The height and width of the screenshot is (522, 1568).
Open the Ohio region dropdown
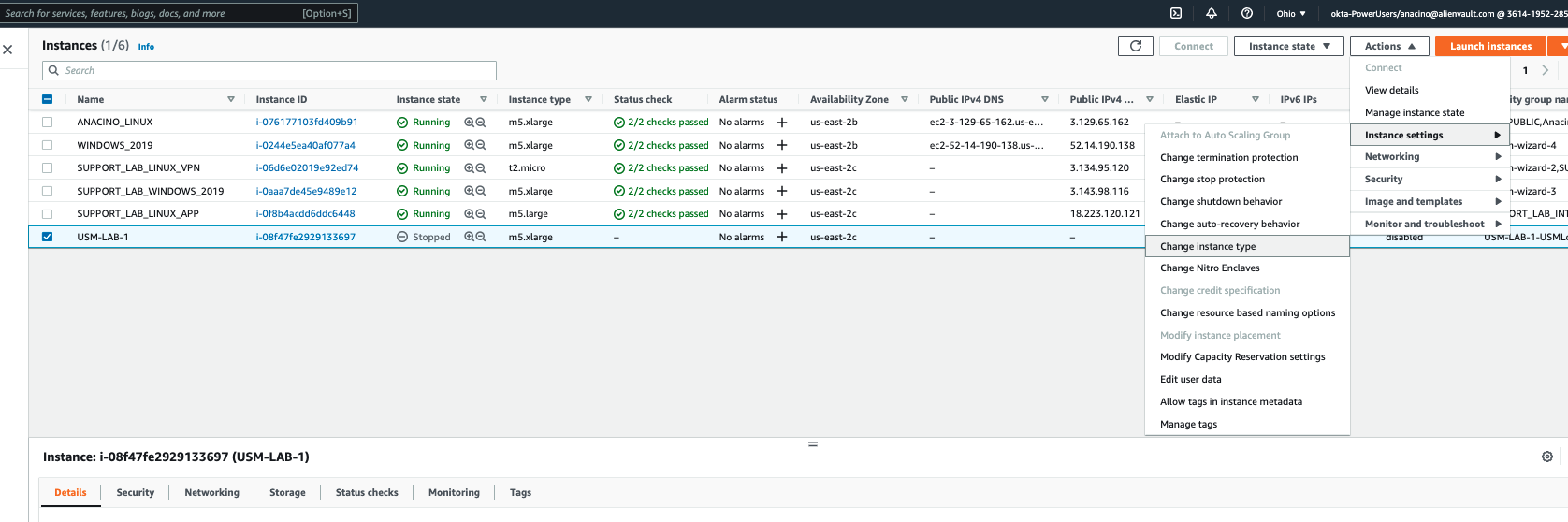(x=1291, y=13)
